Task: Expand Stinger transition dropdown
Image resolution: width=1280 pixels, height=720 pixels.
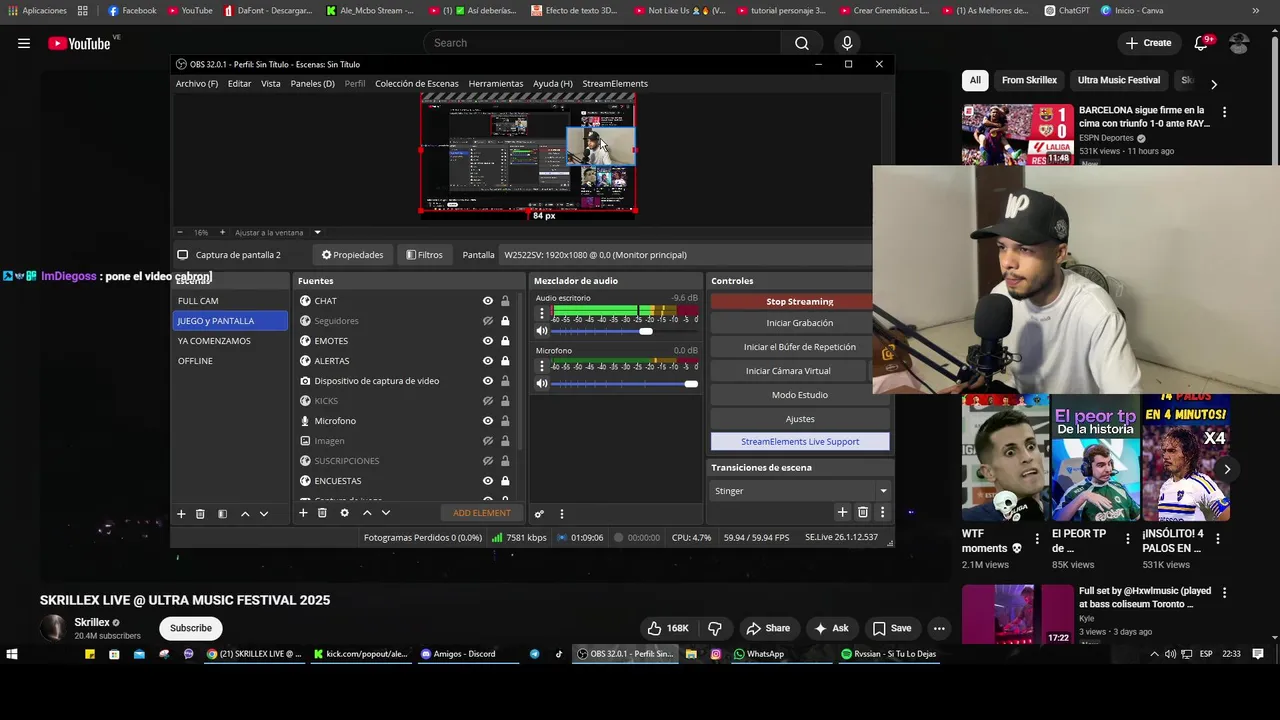Action: point(882,491)
